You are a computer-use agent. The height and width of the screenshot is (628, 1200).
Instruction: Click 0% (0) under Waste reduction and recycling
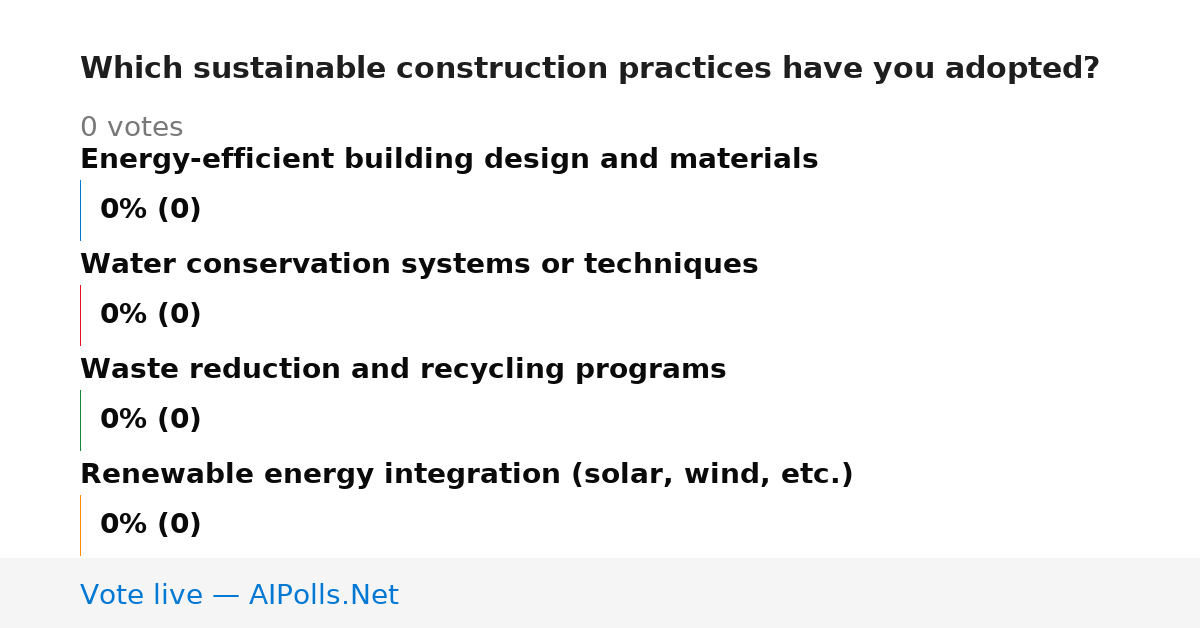(151, 420)
